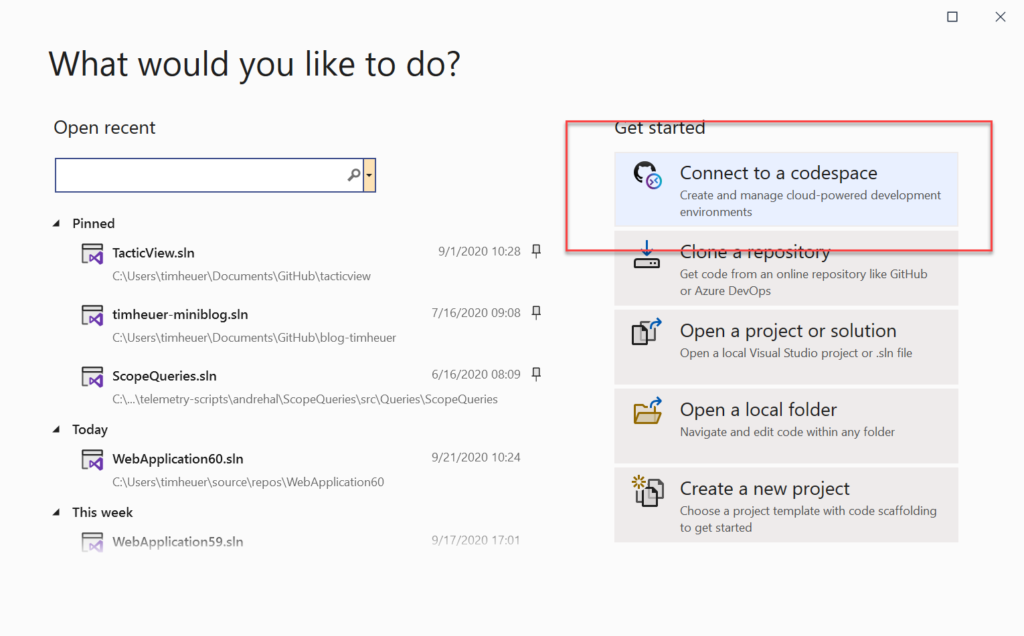Unpin TacticView.sln using its pin icon
Image resolution: width=1024 pixels, height=636 pixels.
tap(536, 251)
